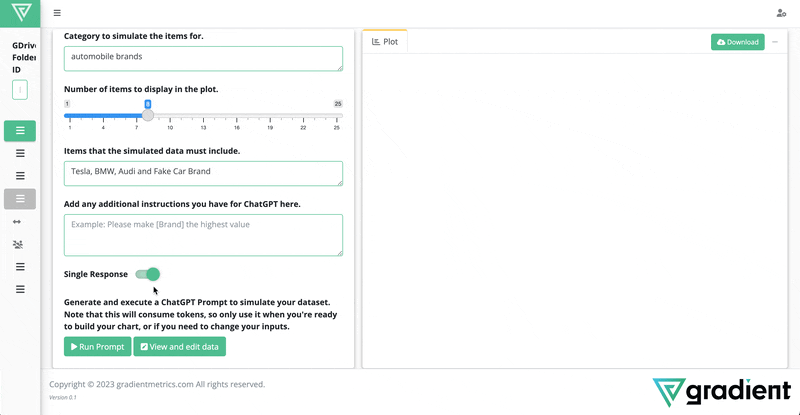800x415 pixels.
Task: Click the green Download button
Action: pyautogui.click(x=738, y=42)
